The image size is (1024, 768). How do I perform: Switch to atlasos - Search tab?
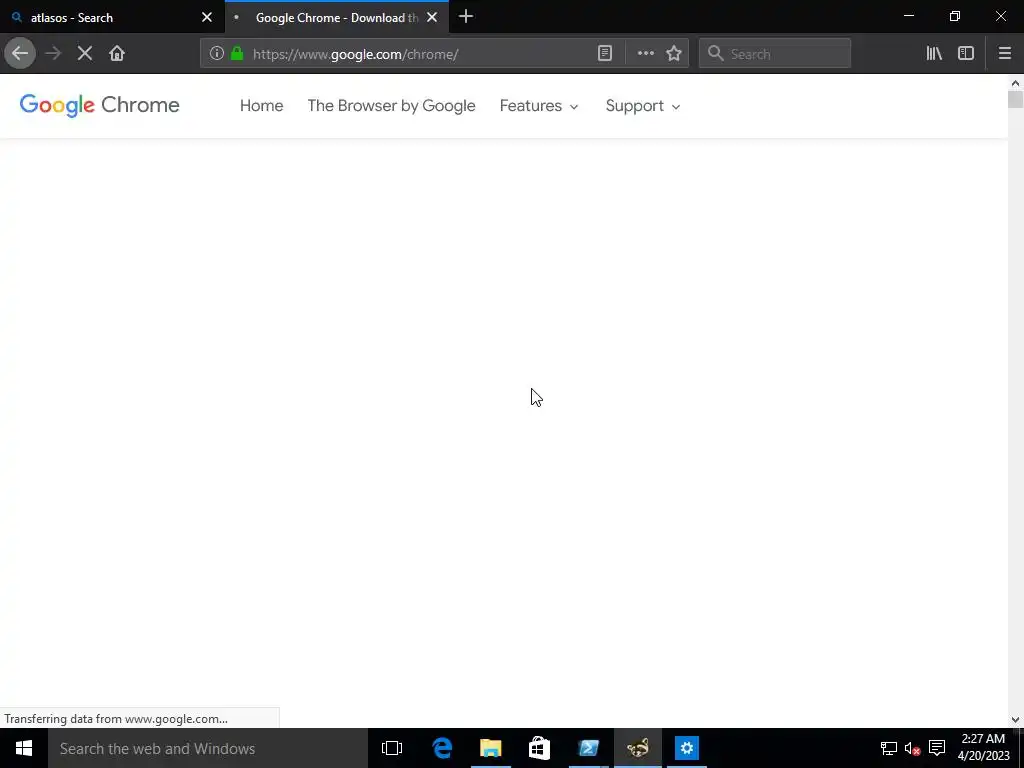tap(112, 18)
